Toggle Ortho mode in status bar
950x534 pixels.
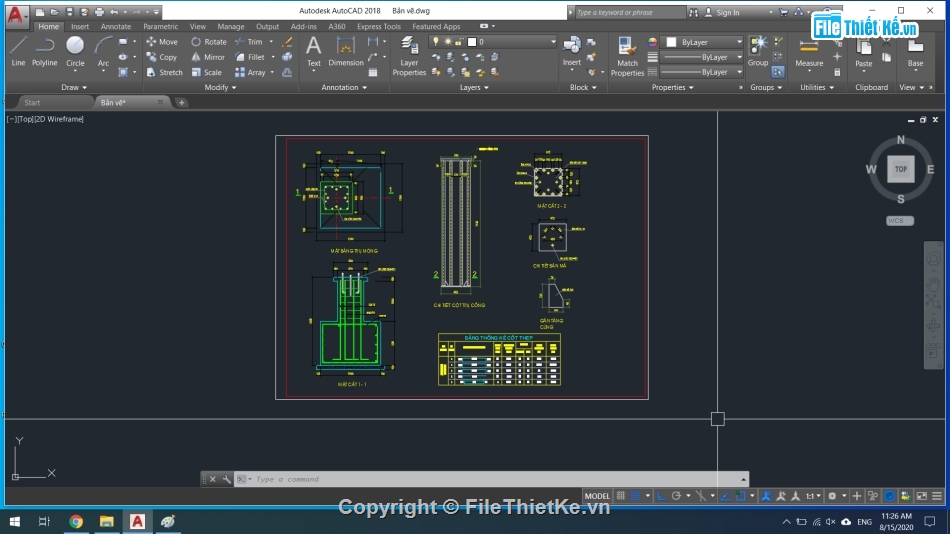coord(661,496)
